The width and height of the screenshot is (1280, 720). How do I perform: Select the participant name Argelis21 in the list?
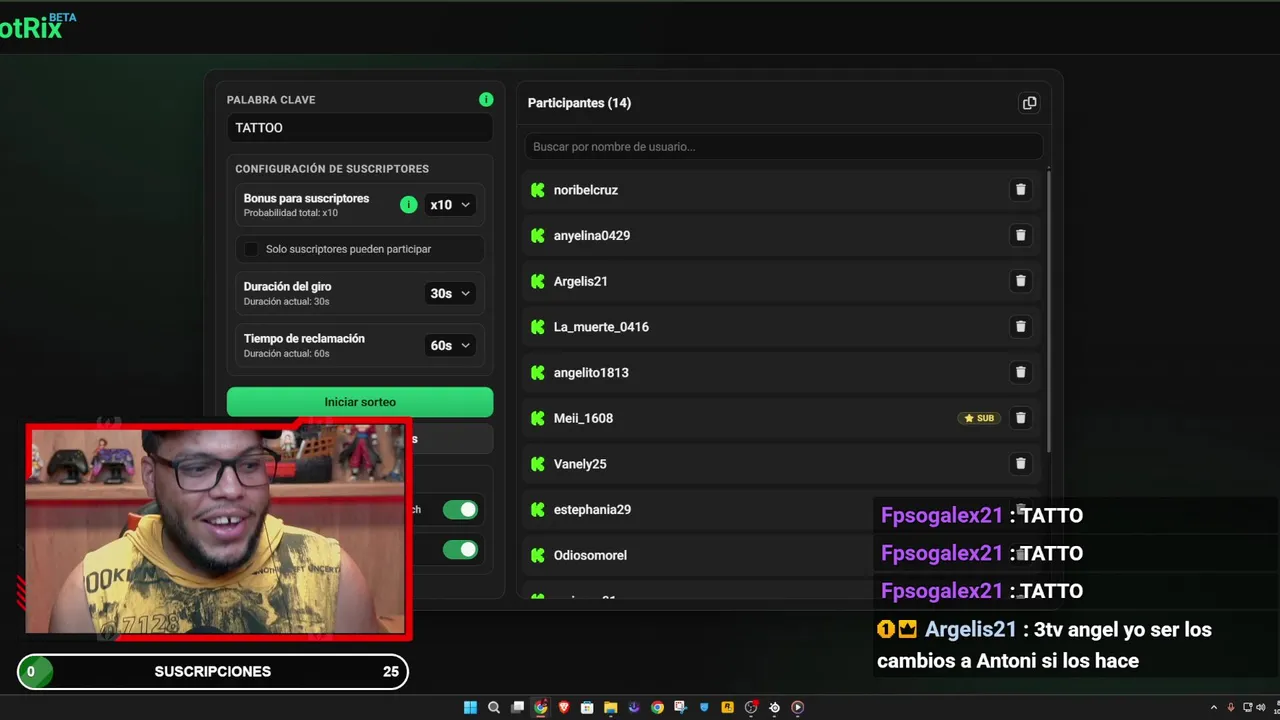(581, 281)
